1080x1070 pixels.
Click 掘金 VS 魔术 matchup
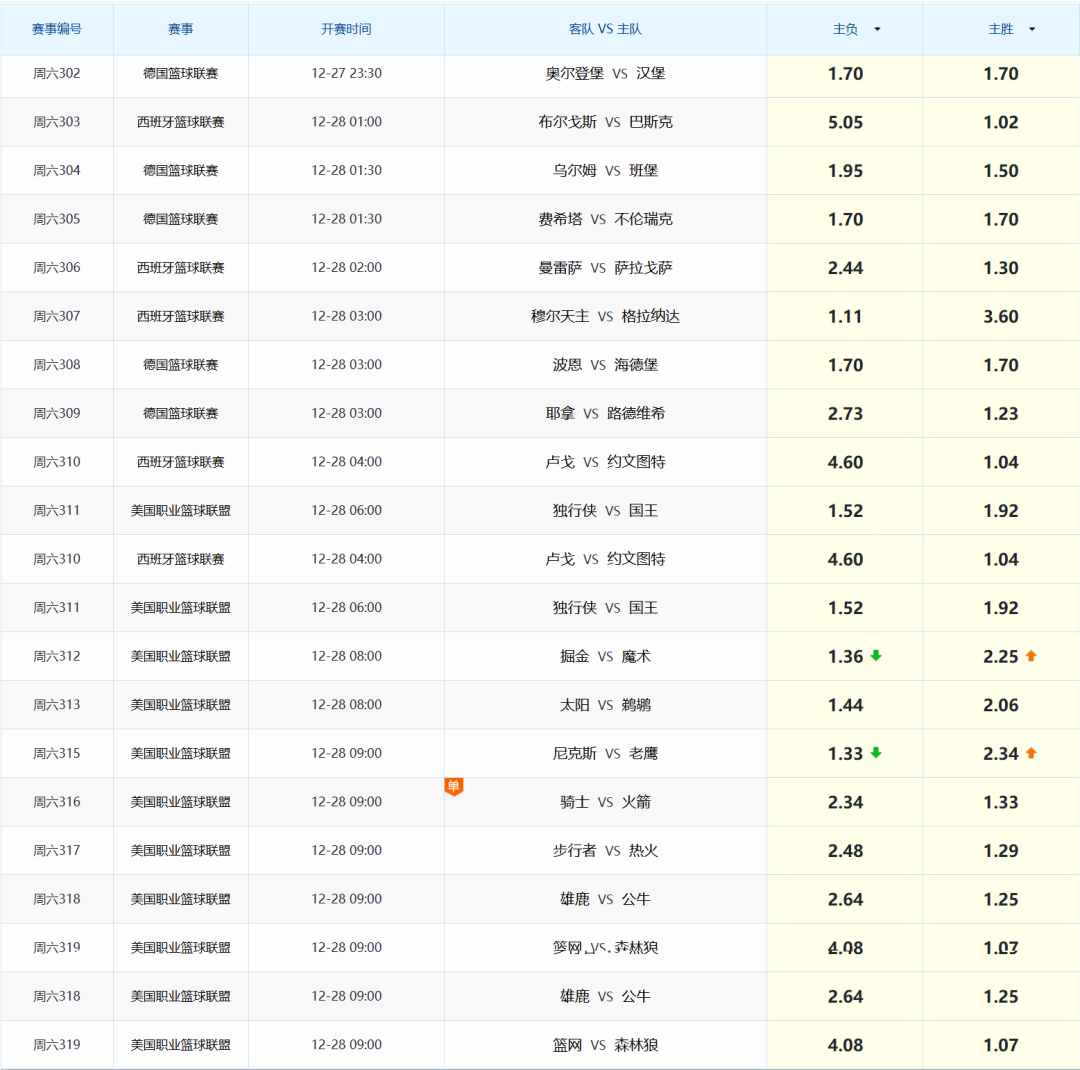coord(605,657)
